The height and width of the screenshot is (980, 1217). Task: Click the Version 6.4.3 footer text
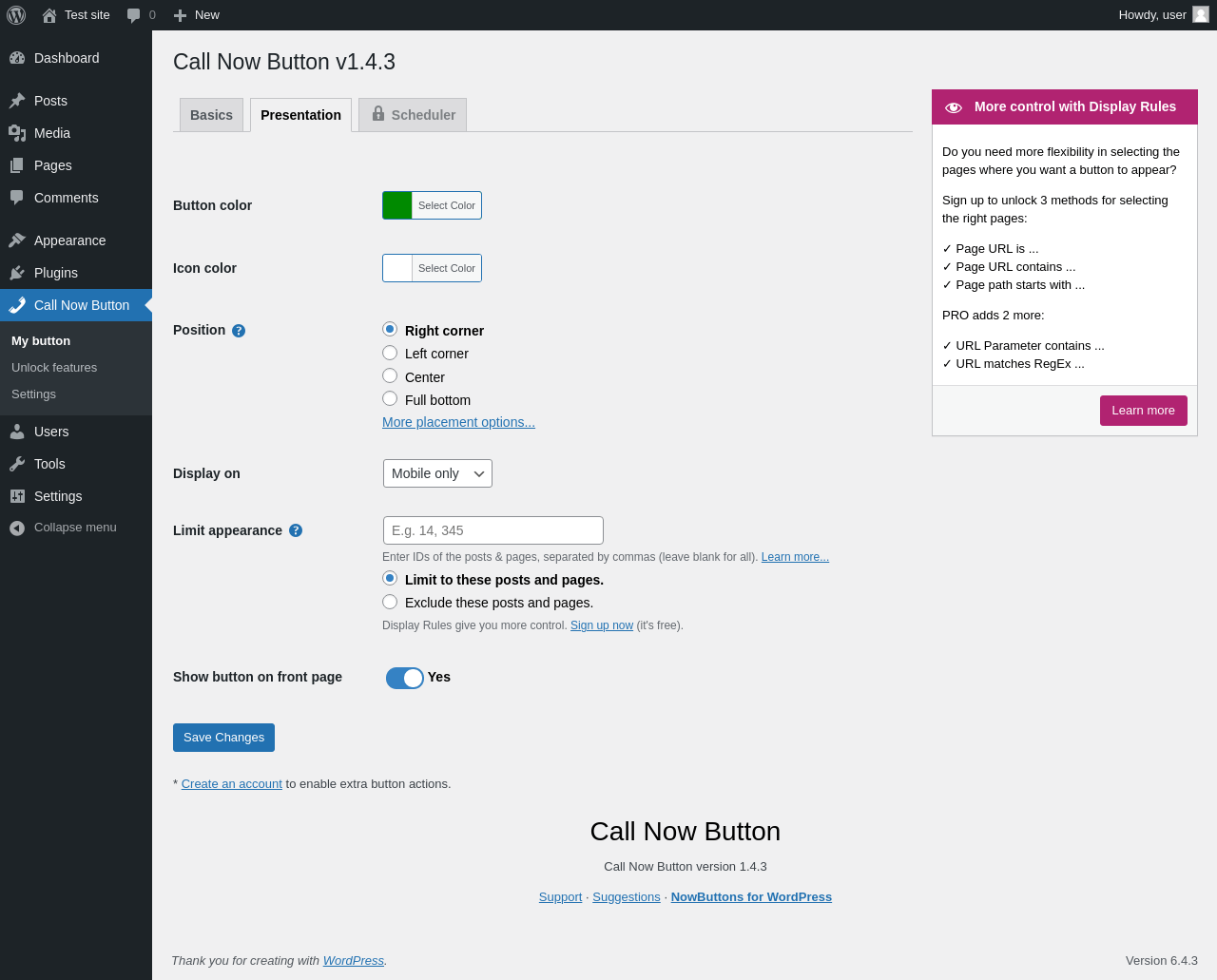[x=1162, y=961]
